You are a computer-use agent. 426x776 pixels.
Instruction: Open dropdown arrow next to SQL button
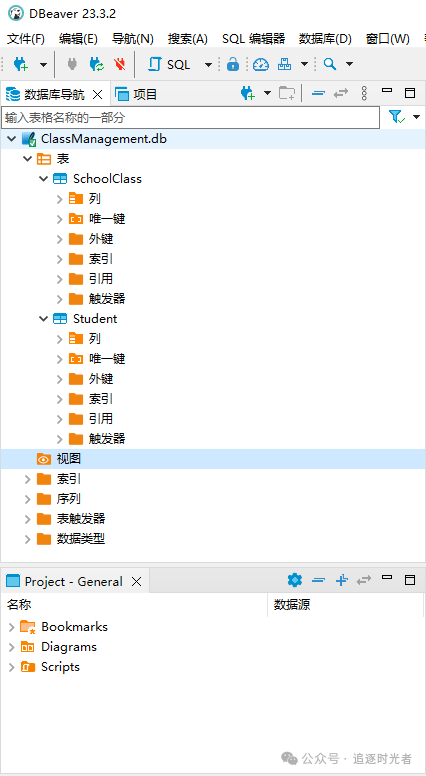[208, 64]
